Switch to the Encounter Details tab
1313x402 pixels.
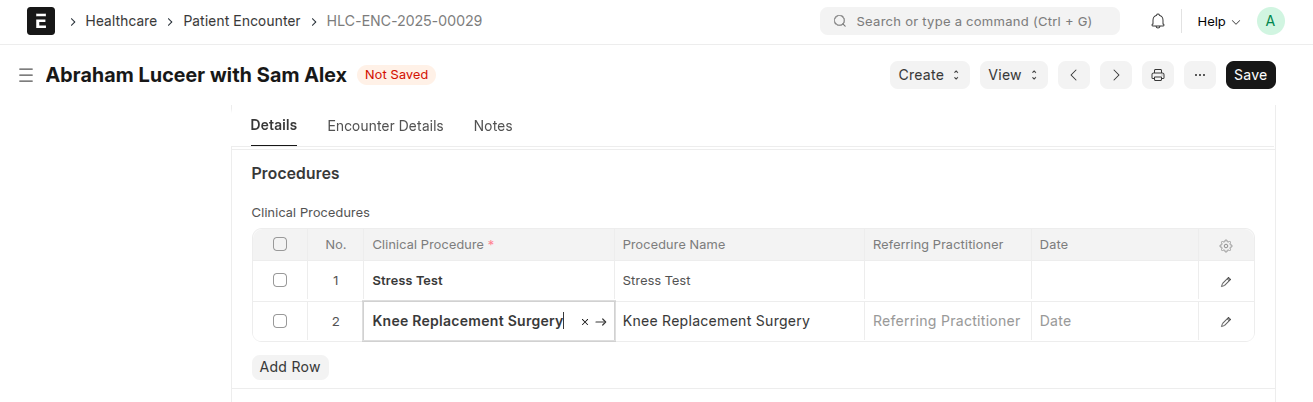click(385, 126)
